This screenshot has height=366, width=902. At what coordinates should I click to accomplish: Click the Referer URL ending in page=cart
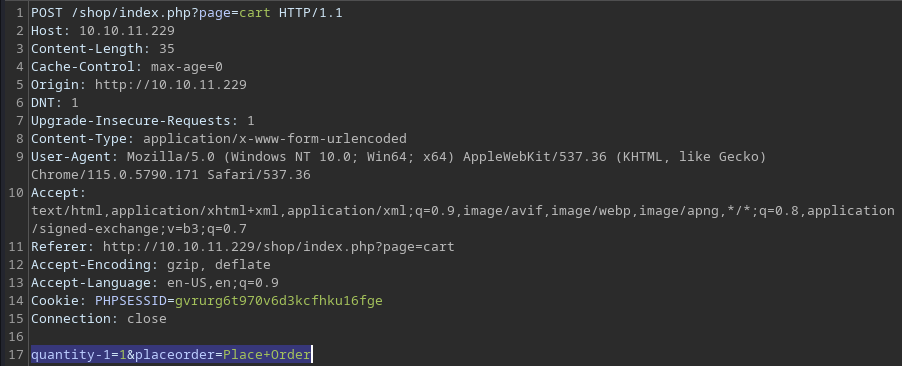point(279,246)
